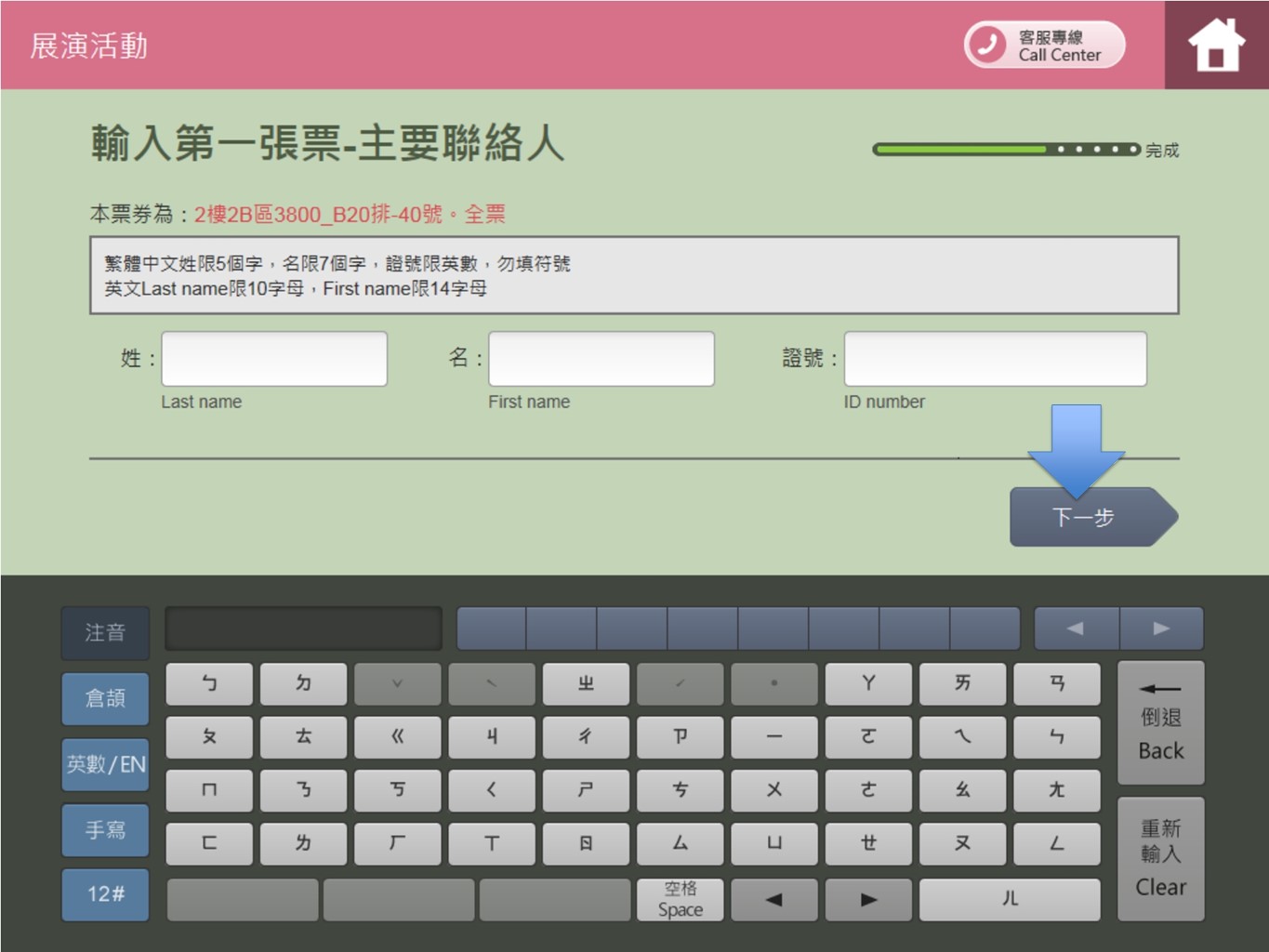The image size is (1269, 952).
Task: Select 英數/EN input mode
Action: 105,764
